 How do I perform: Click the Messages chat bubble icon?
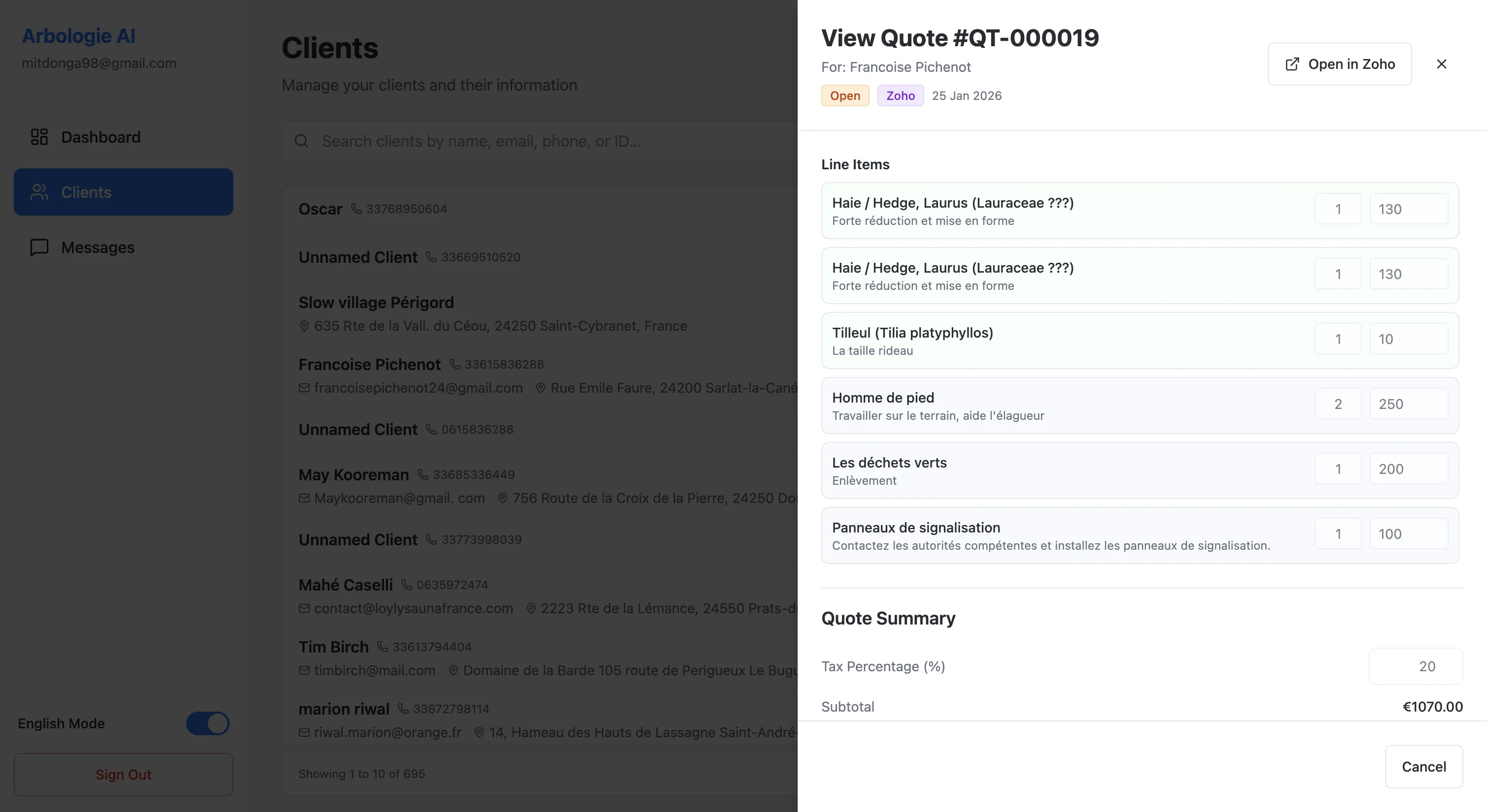pos(39,247)
